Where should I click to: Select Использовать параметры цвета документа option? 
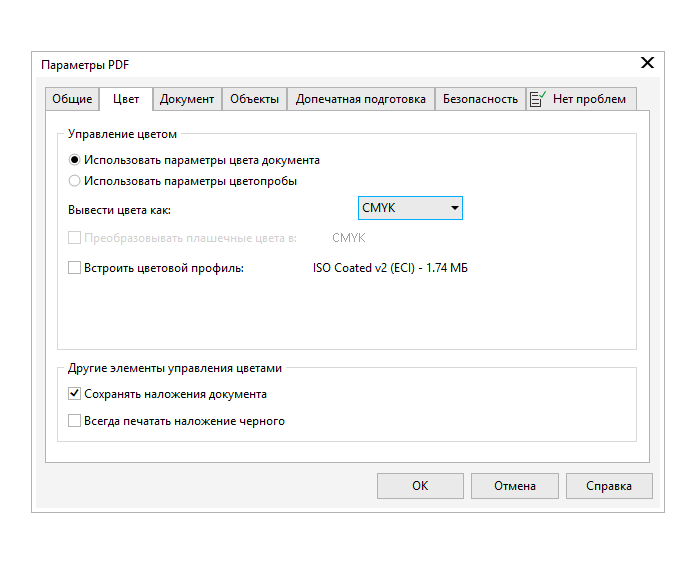[x=75, y=160]
